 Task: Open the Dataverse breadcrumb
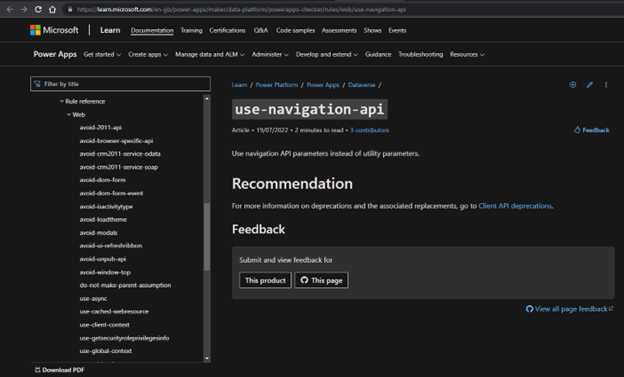click(361, 85)
